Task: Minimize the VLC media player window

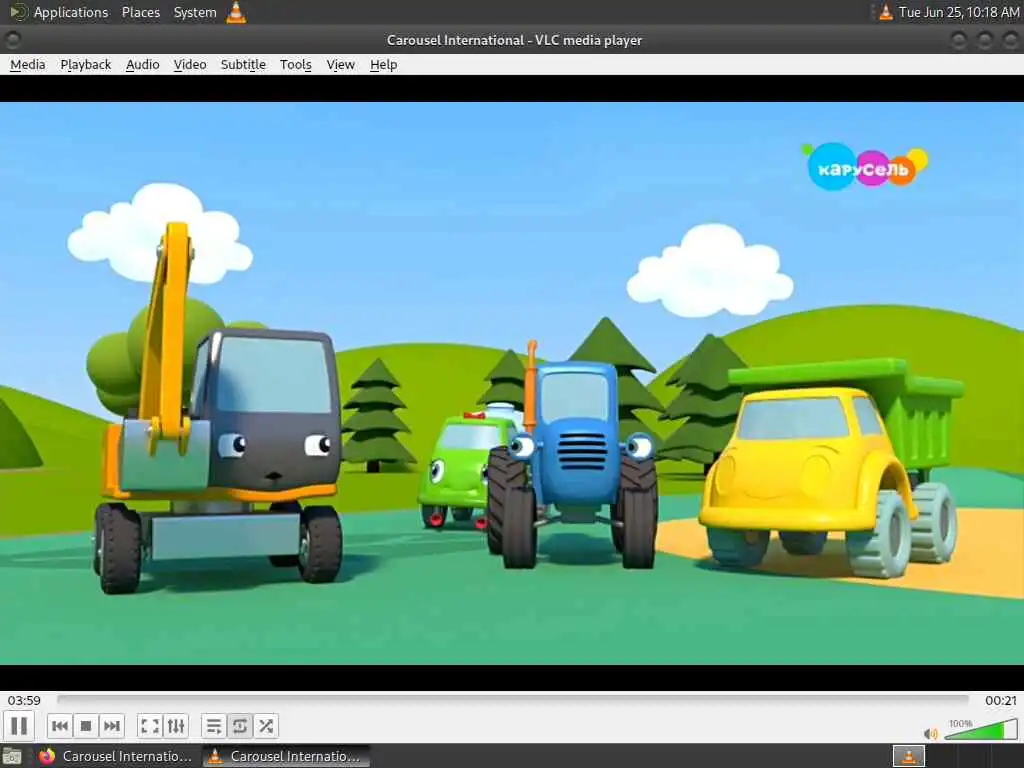Action: (958, 40)
